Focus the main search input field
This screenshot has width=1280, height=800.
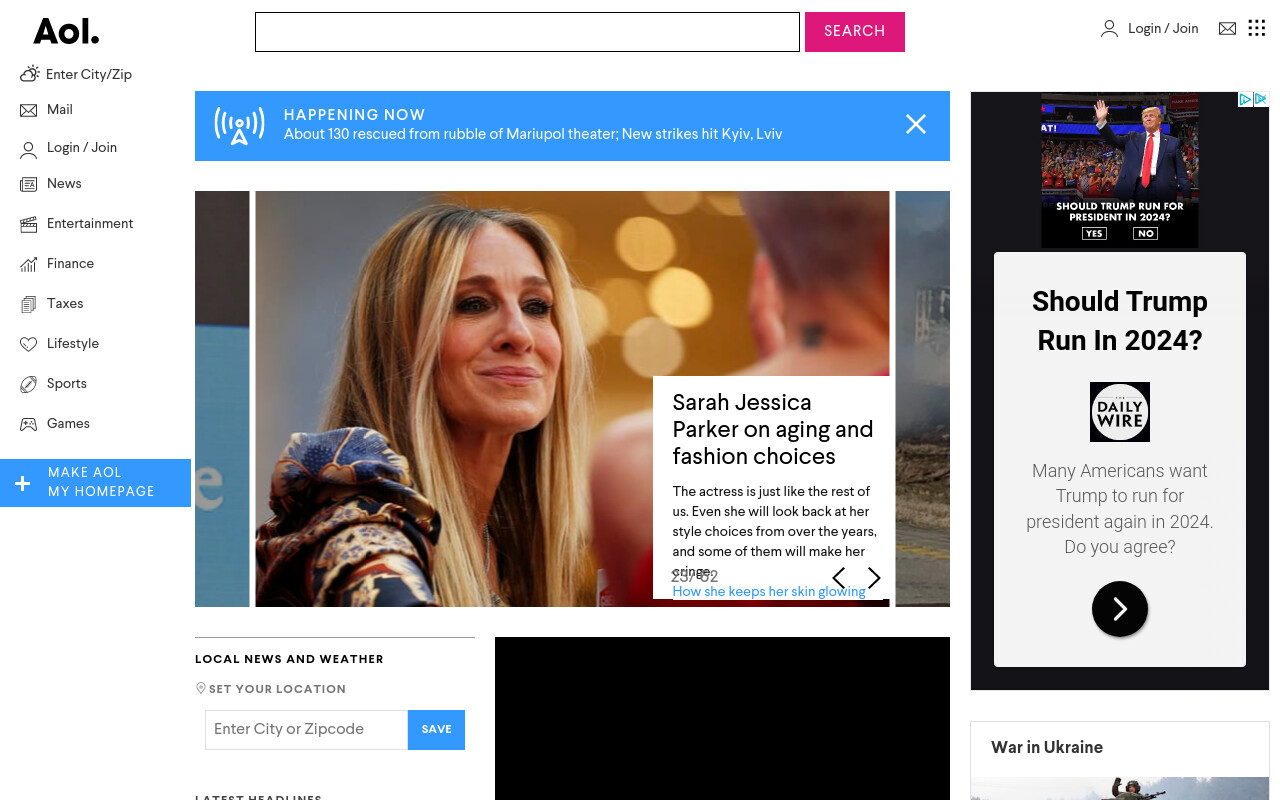[527, 32]
